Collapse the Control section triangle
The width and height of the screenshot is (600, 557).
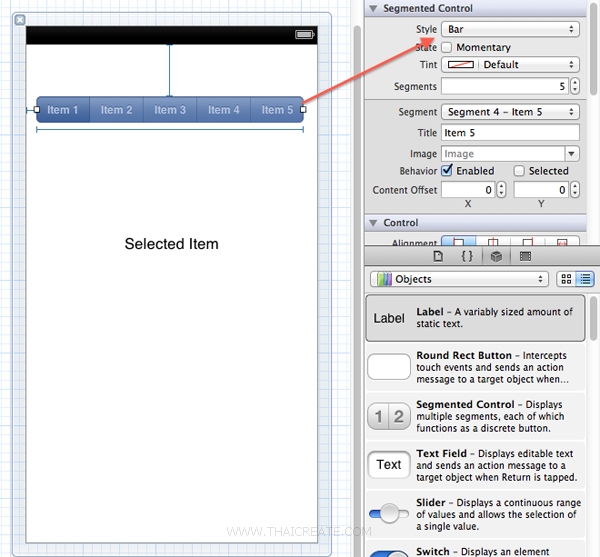373,223
